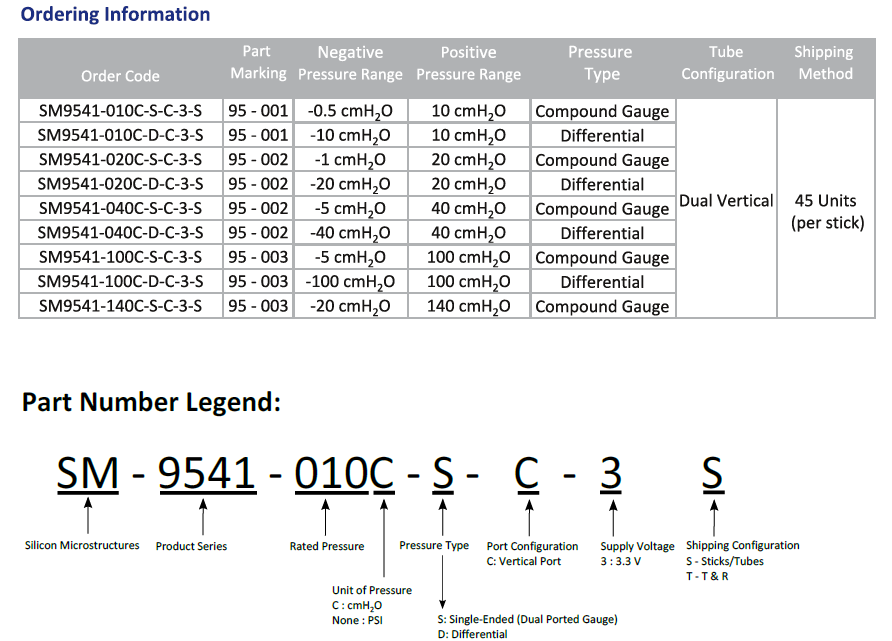The width and height of the screenshot is (892, 641).
Task: Click the Dual Vertical tube configuration cell
Action: (726, 201)
